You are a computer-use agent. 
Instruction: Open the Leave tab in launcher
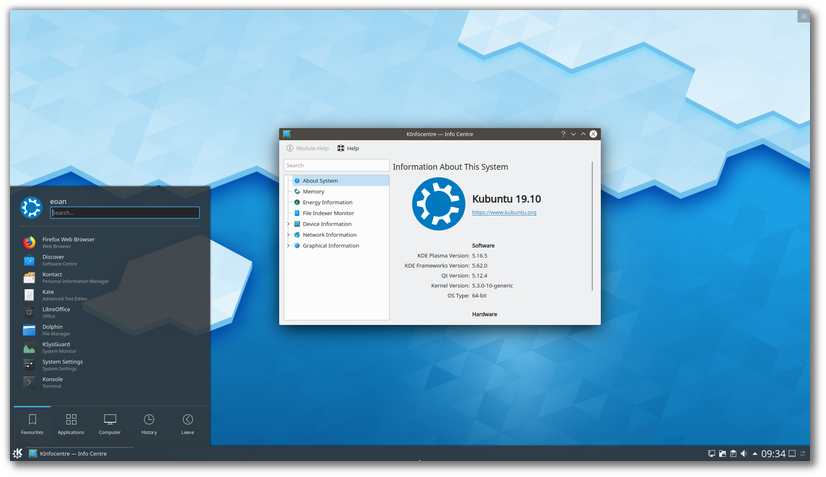187,424
